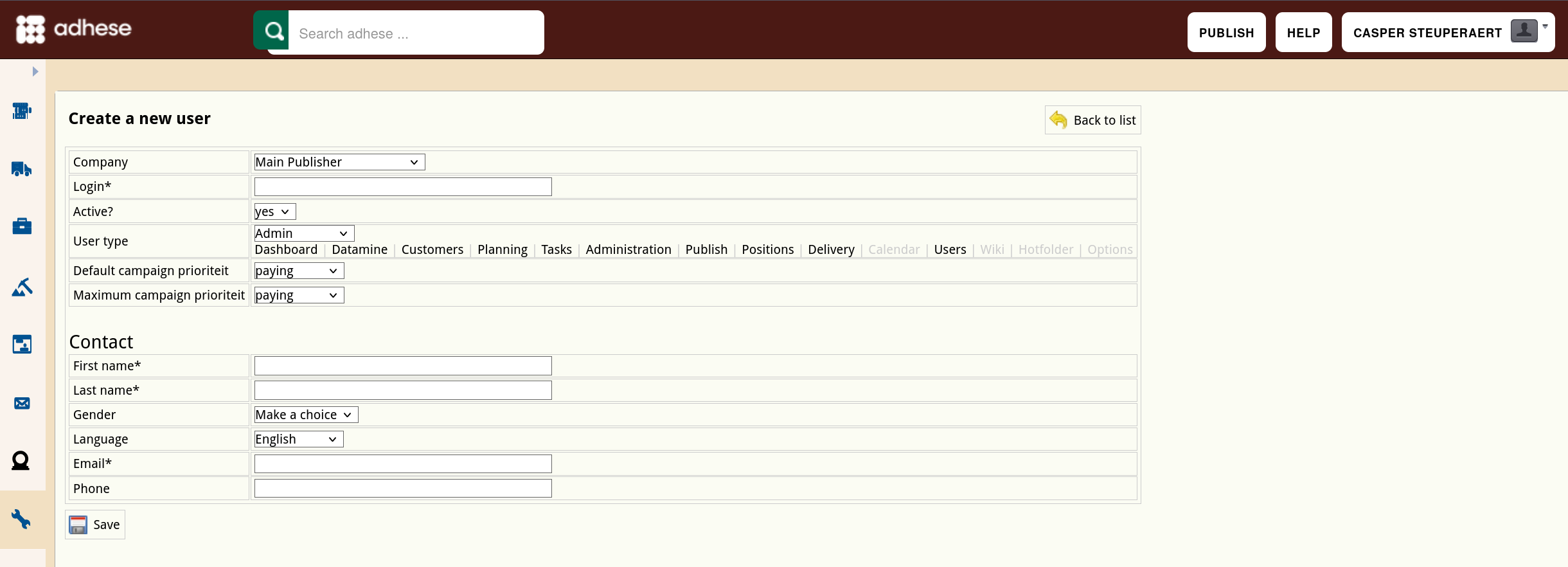
Task: Expand the collapsed sidebar arrow
Action: (x=35, y=71)
